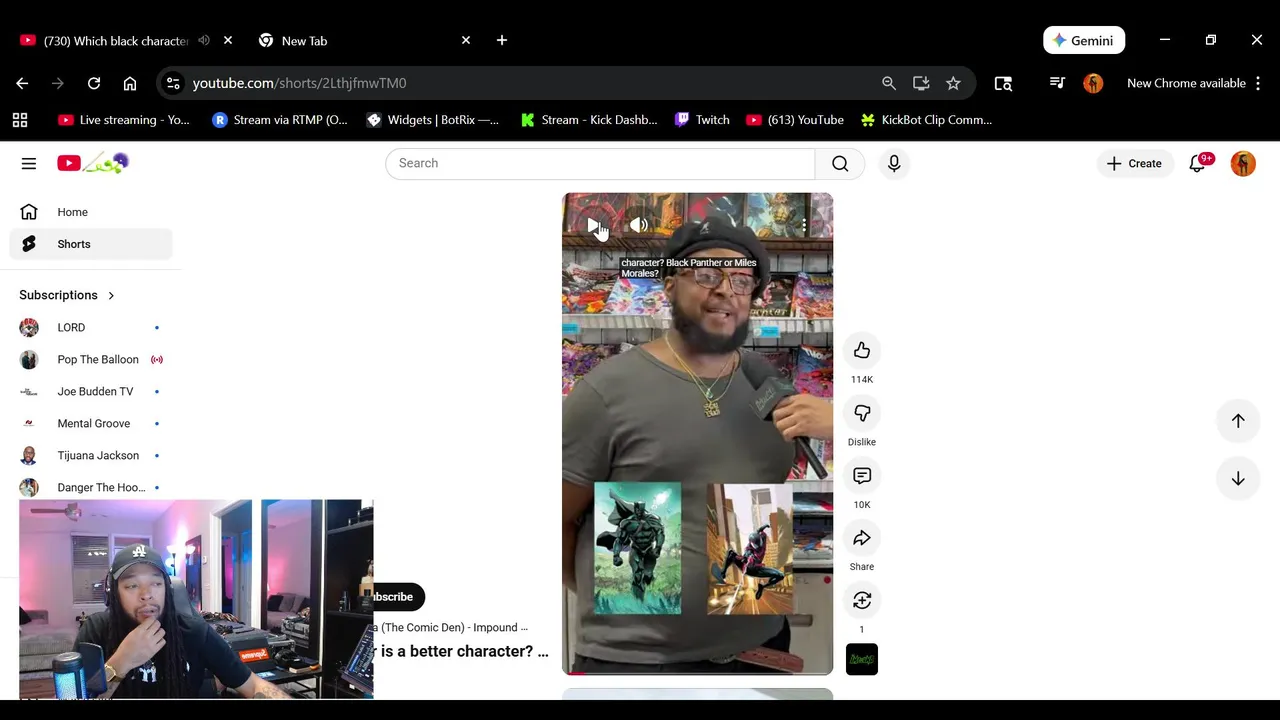Click the YouTube logo
This screenshot has width=1280, height=720.
[93, 163]
